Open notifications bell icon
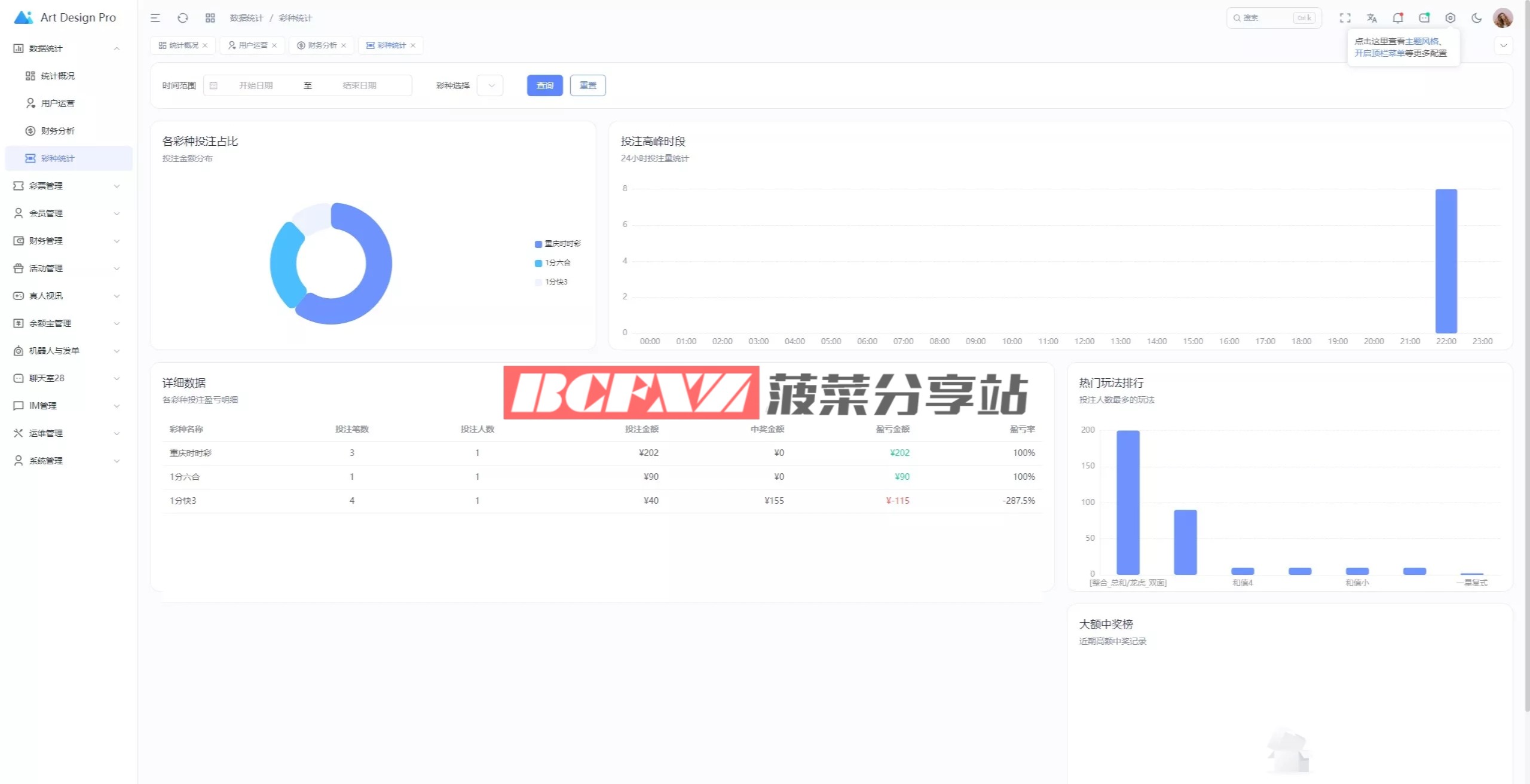1530x784 pixels. (1397, 18)
